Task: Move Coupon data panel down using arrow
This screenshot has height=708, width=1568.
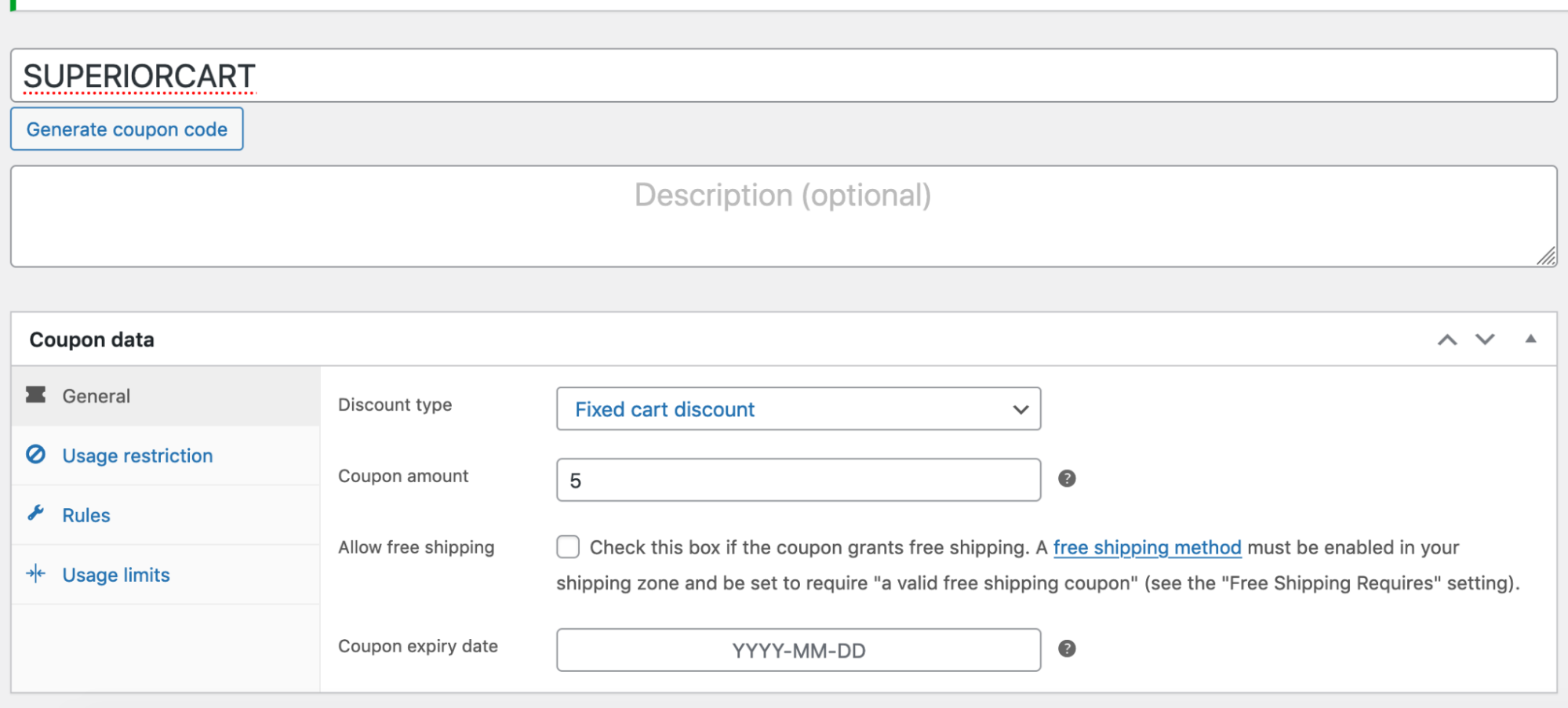Action: pyautogui.click(x=1485, y=339)
